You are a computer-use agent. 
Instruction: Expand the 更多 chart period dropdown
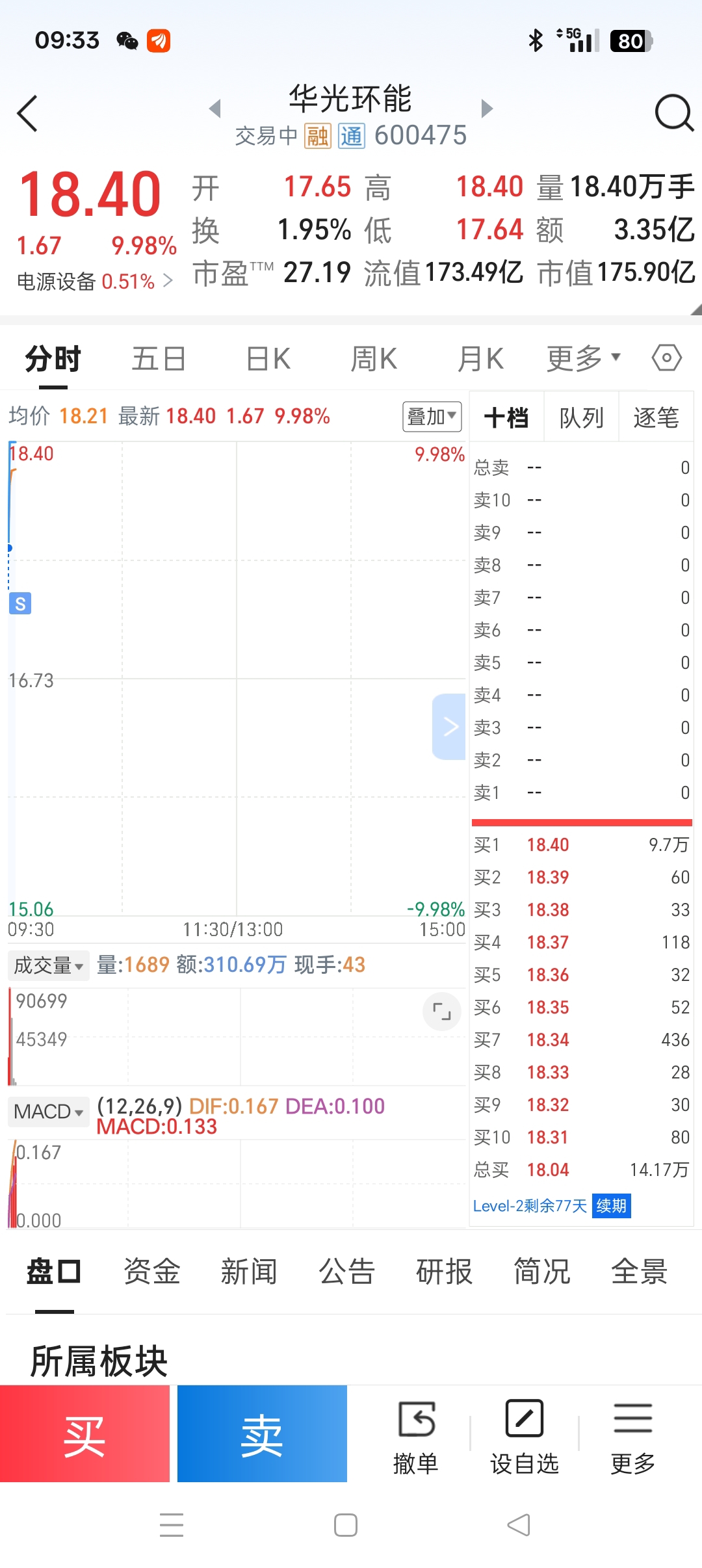click(584, 358)
